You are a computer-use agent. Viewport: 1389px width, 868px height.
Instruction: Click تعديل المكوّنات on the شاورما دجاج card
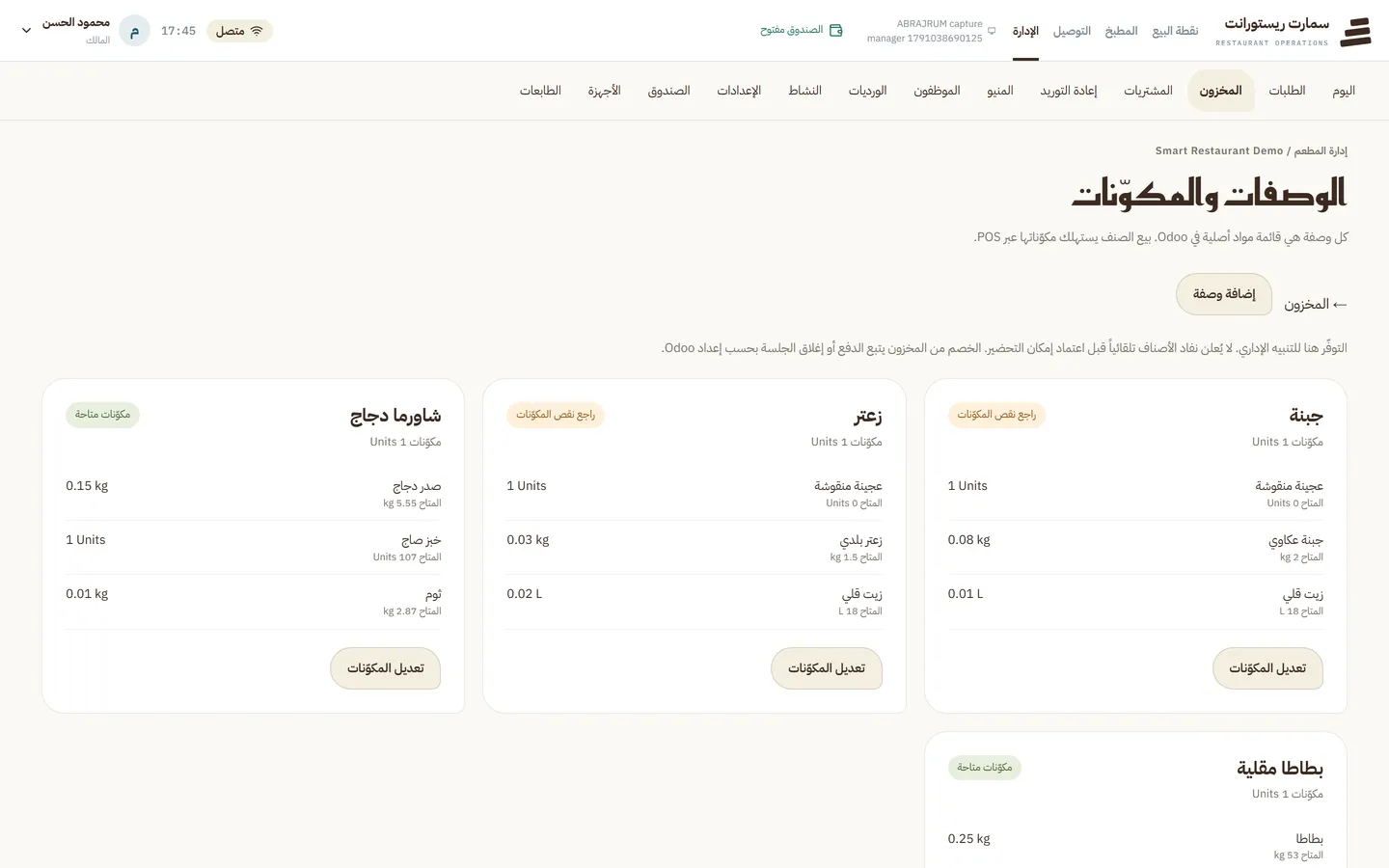[386, 668]
